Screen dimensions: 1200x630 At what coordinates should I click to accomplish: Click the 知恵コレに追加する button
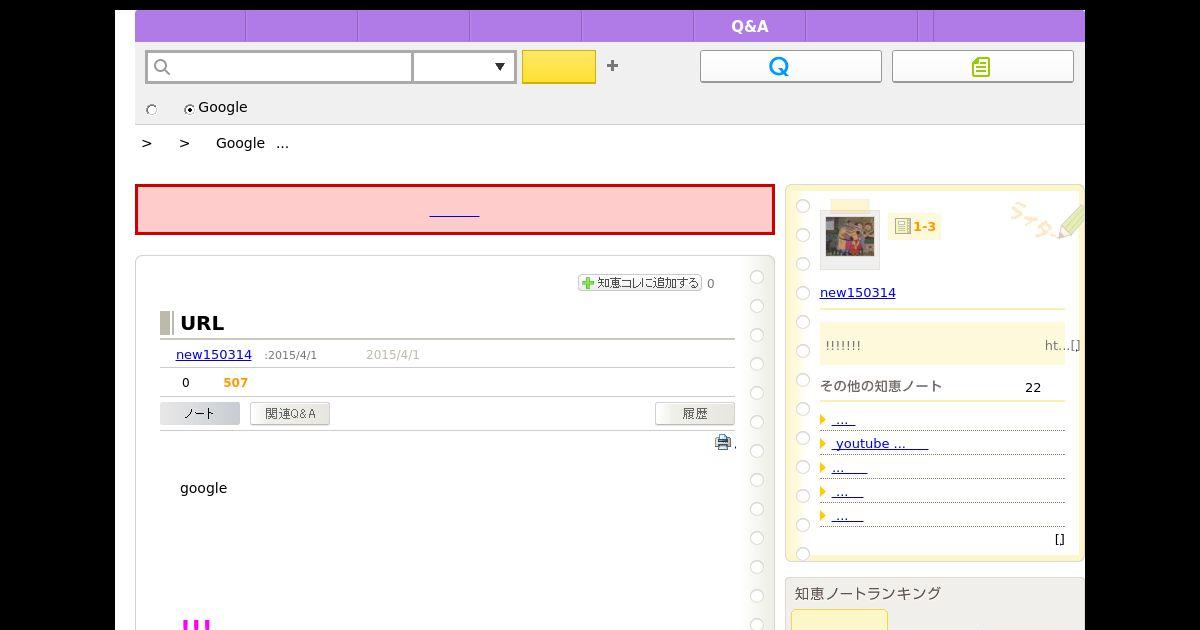click(640, 283)
